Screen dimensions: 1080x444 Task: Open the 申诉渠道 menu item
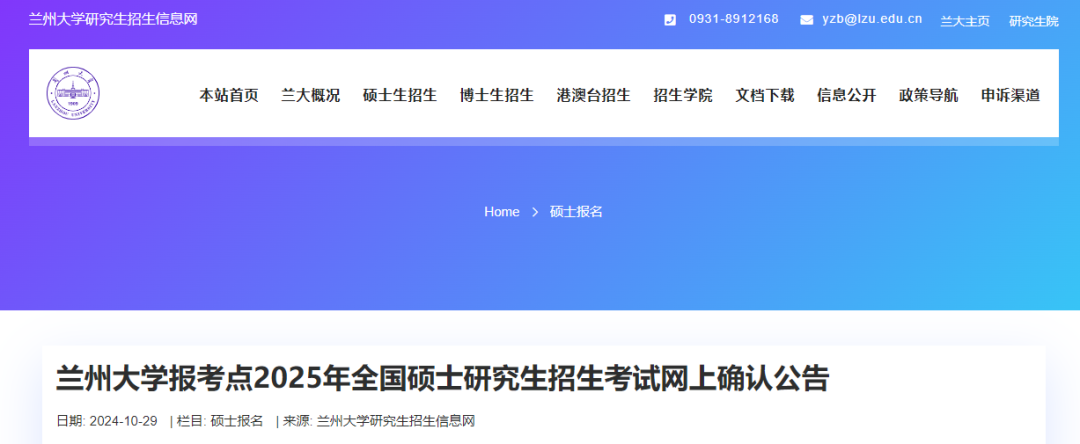tap(1010, 96)
